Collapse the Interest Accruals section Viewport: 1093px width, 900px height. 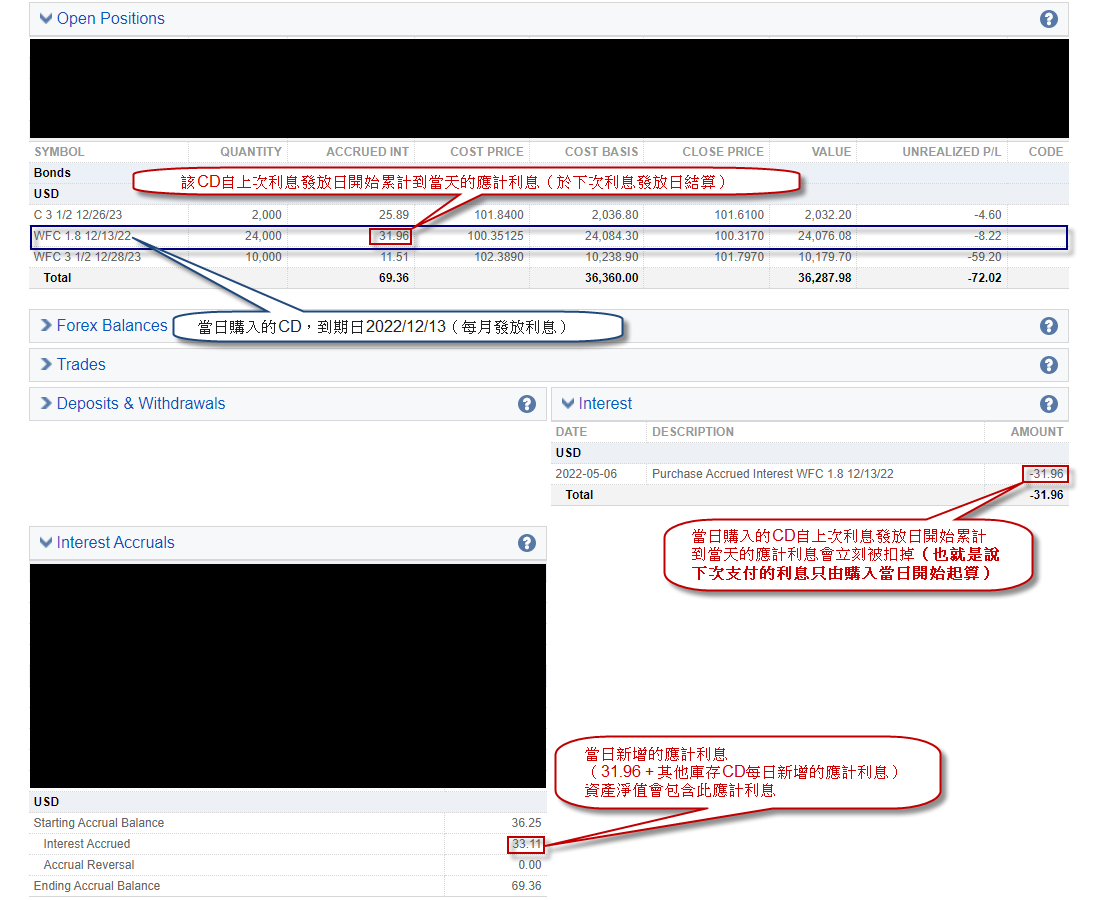(x=46, y=542)
